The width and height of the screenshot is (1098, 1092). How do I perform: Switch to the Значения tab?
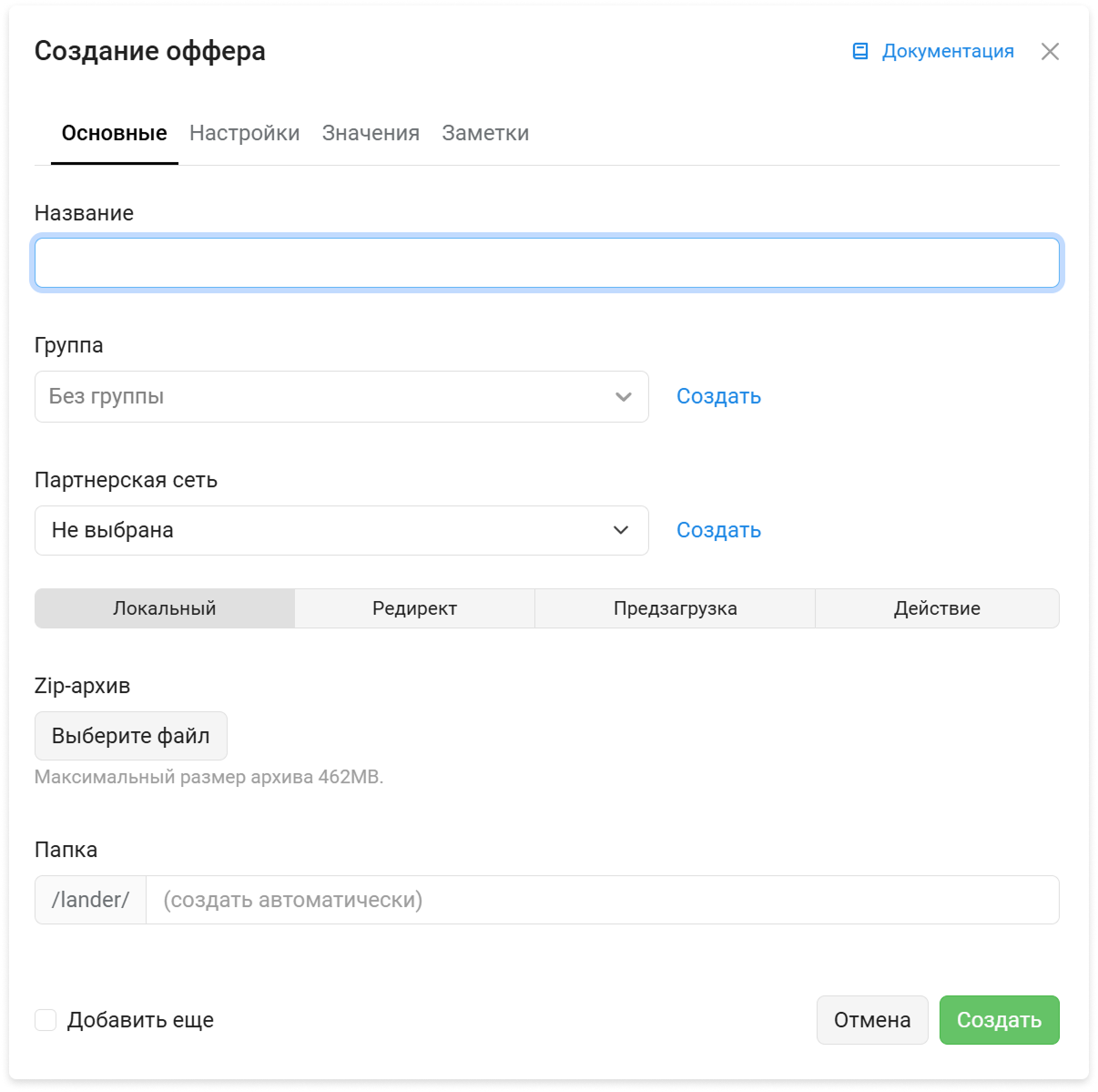[x=371, y=133]
